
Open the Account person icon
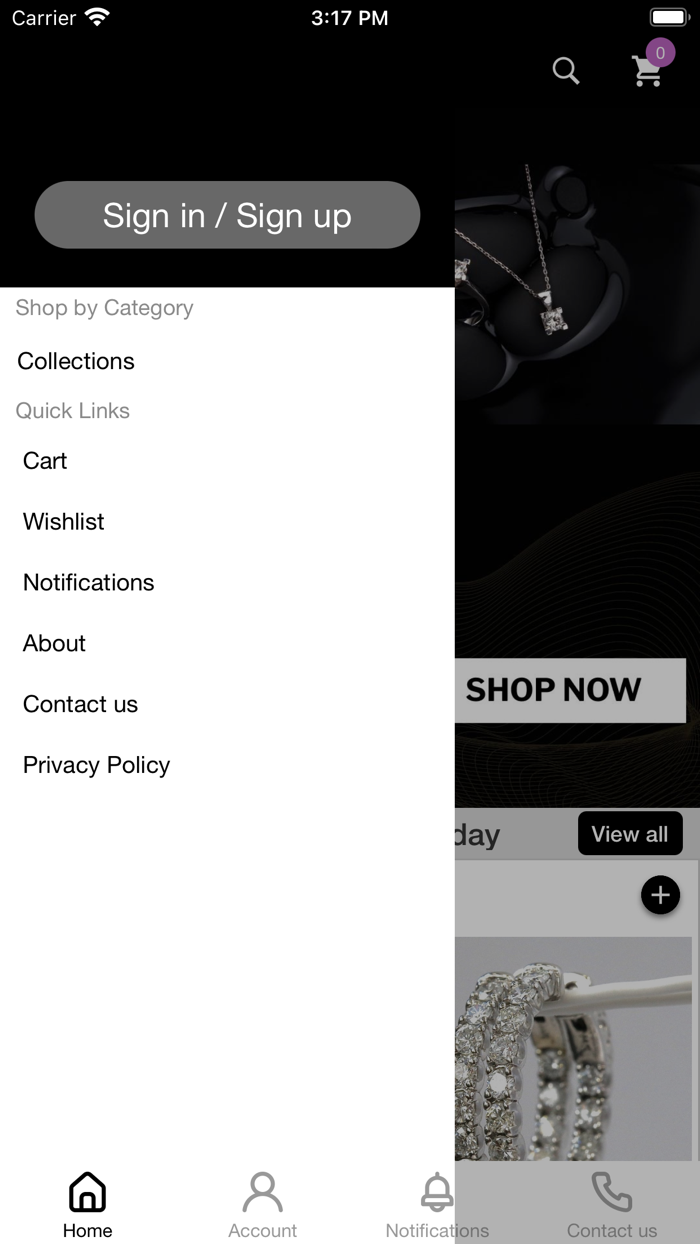point(262,1192)
